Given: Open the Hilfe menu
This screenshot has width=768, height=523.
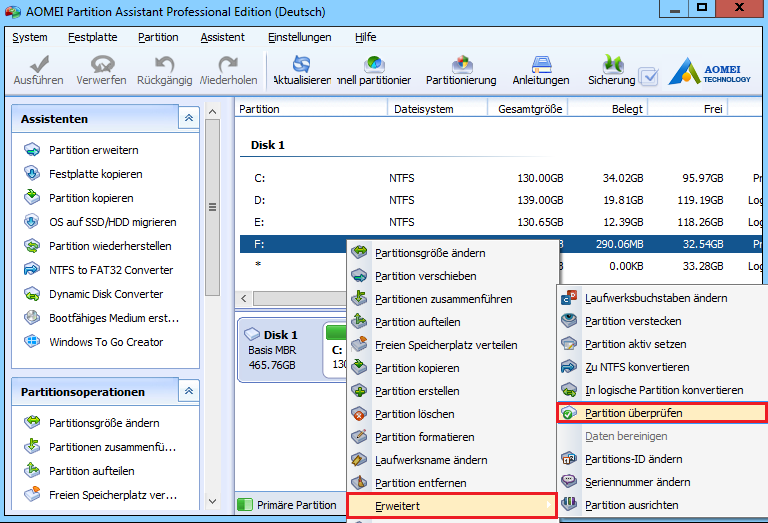Looking at the screenshot, I should click(x=365, y=37).
